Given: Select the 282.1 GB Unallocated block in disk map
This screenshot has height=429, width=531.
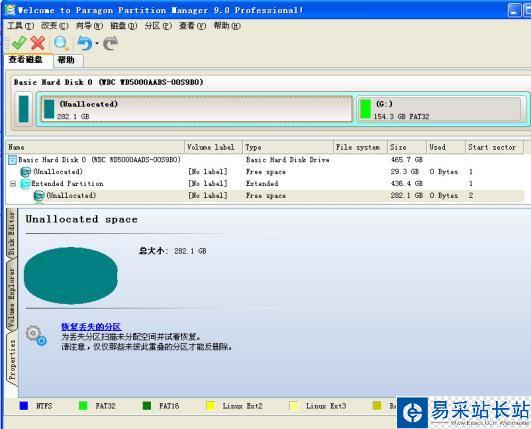Looking at the screenshot, I should [197, 109].
